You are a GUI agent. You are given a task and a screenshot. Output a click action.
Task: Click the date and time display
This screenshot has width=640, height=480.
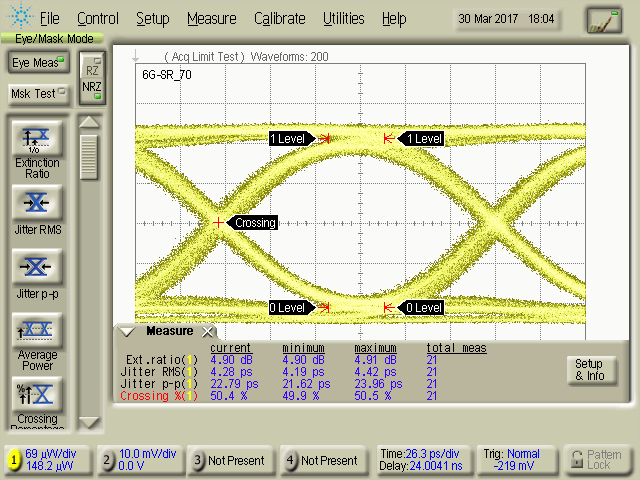506,19
